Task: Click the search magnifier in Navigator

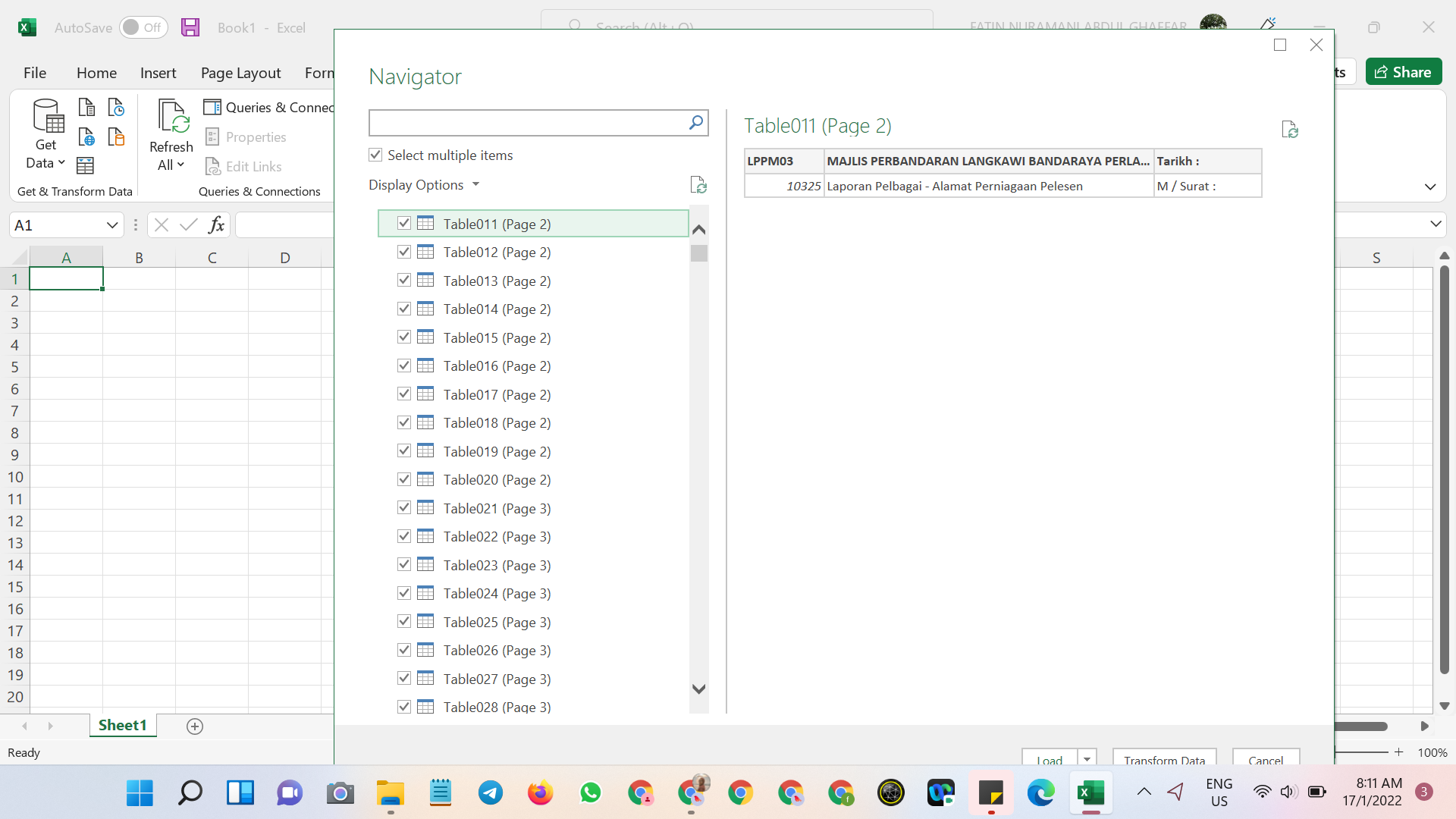Action: coord(695,123)
